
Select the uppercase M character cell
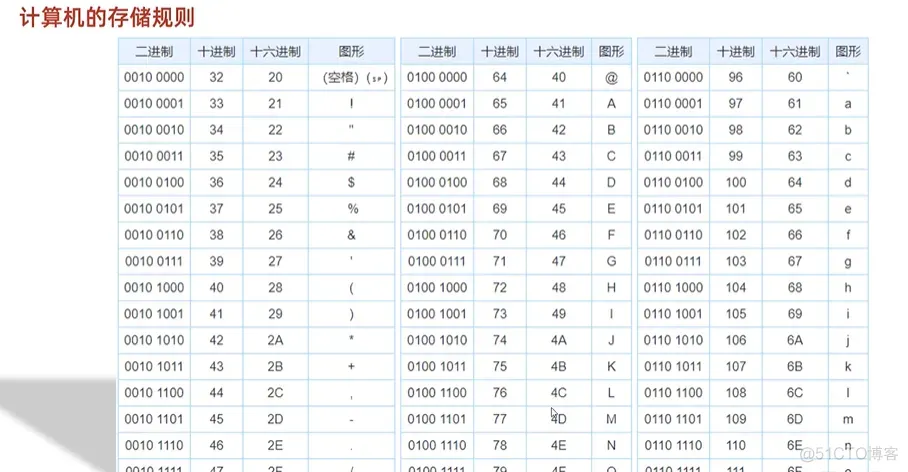[612, 419]
